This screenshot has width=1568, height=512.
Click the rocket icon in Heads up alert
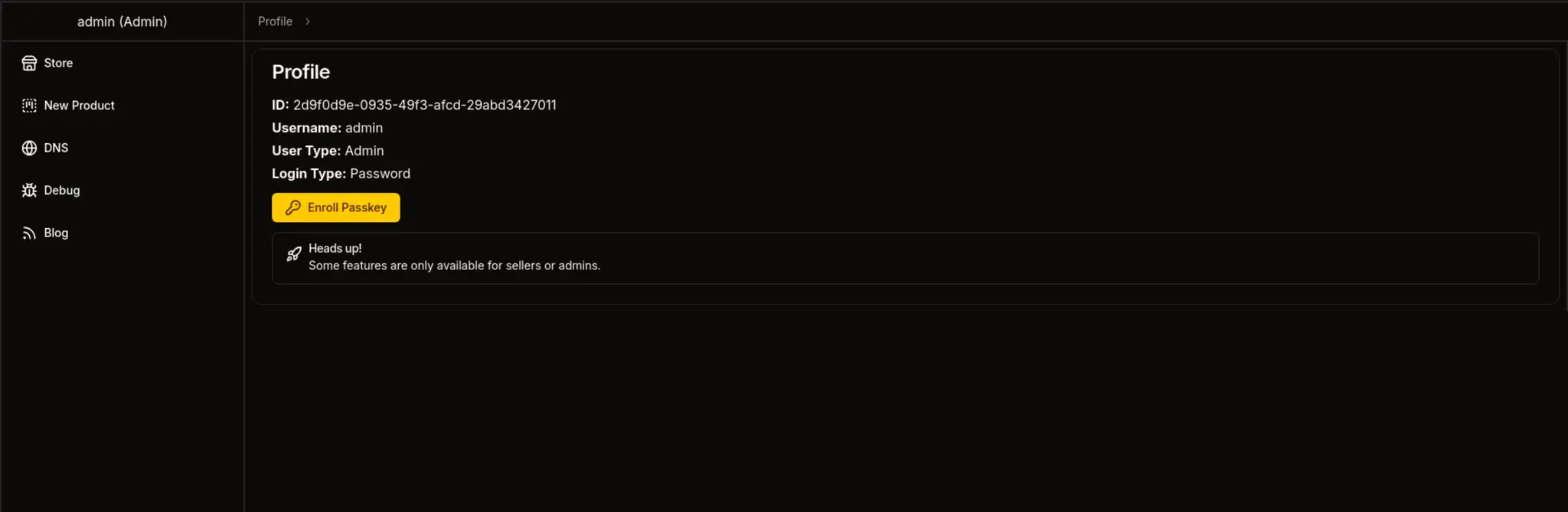[294, 254]
